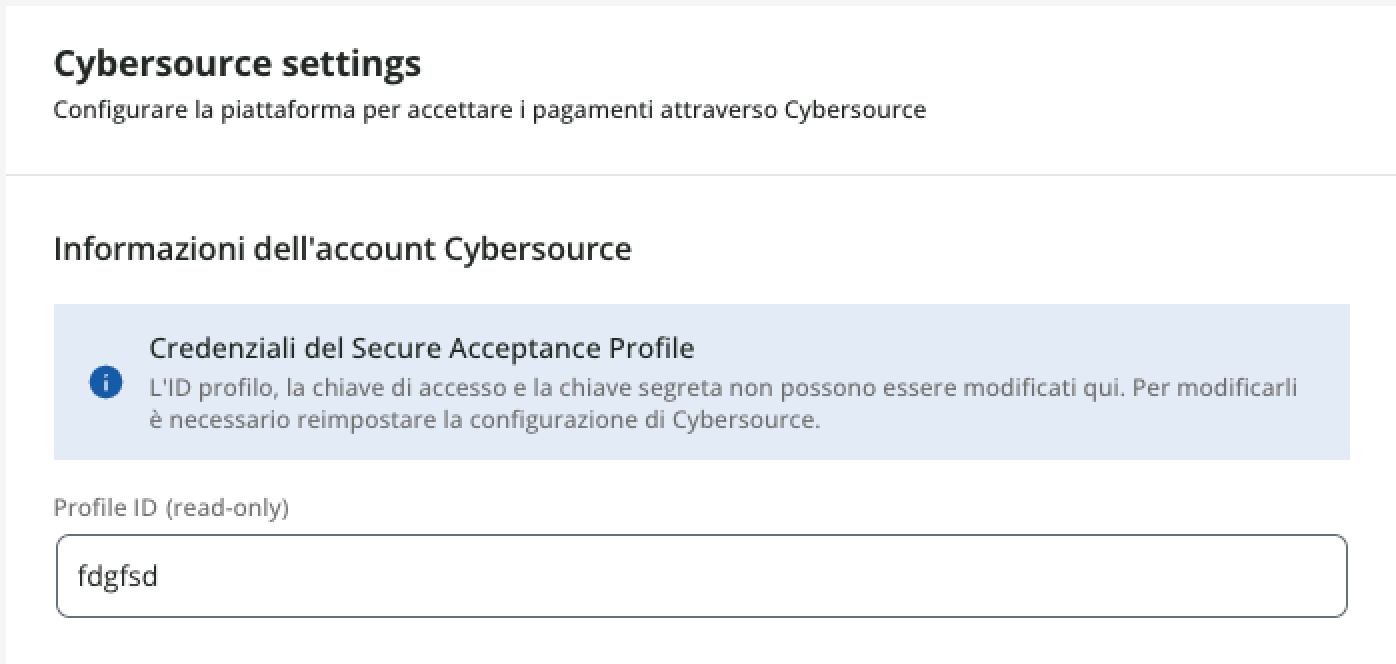Click the 'Informazioni dell'account Cybersource' section heading
1396x664 pixels.
click(342, 248)
